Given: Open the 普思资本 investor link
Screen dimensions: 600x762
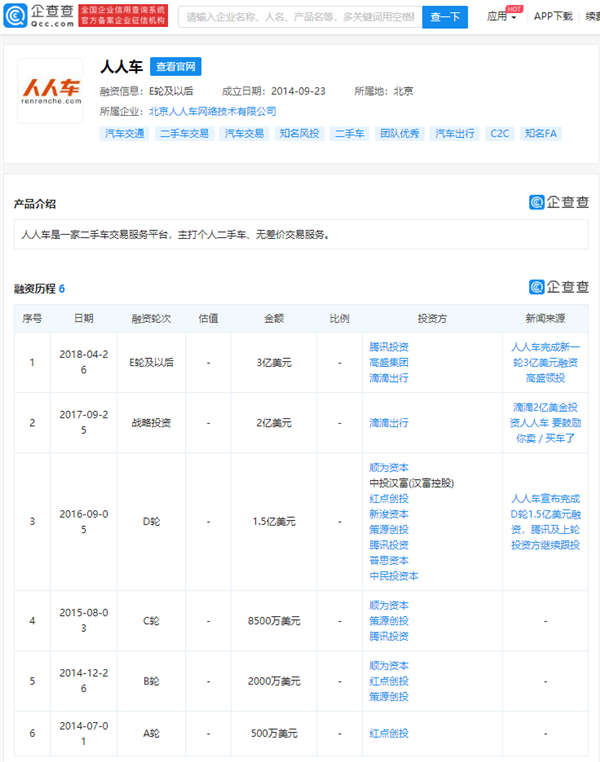Looking at the screenshot, I should click(x=389, y=561).
